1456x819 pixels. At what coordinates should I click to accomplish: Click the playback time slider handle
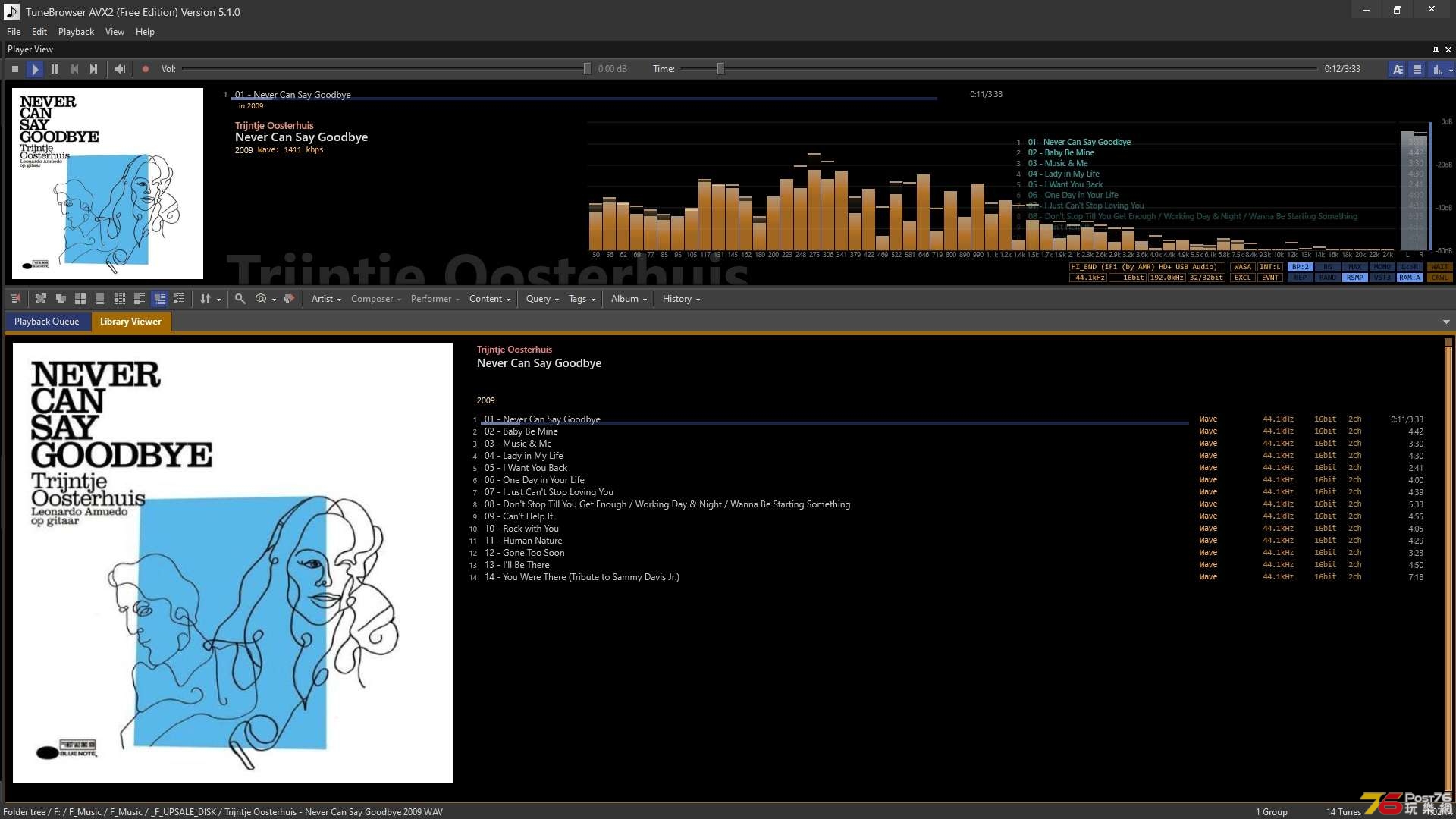(x=720, y=69)
